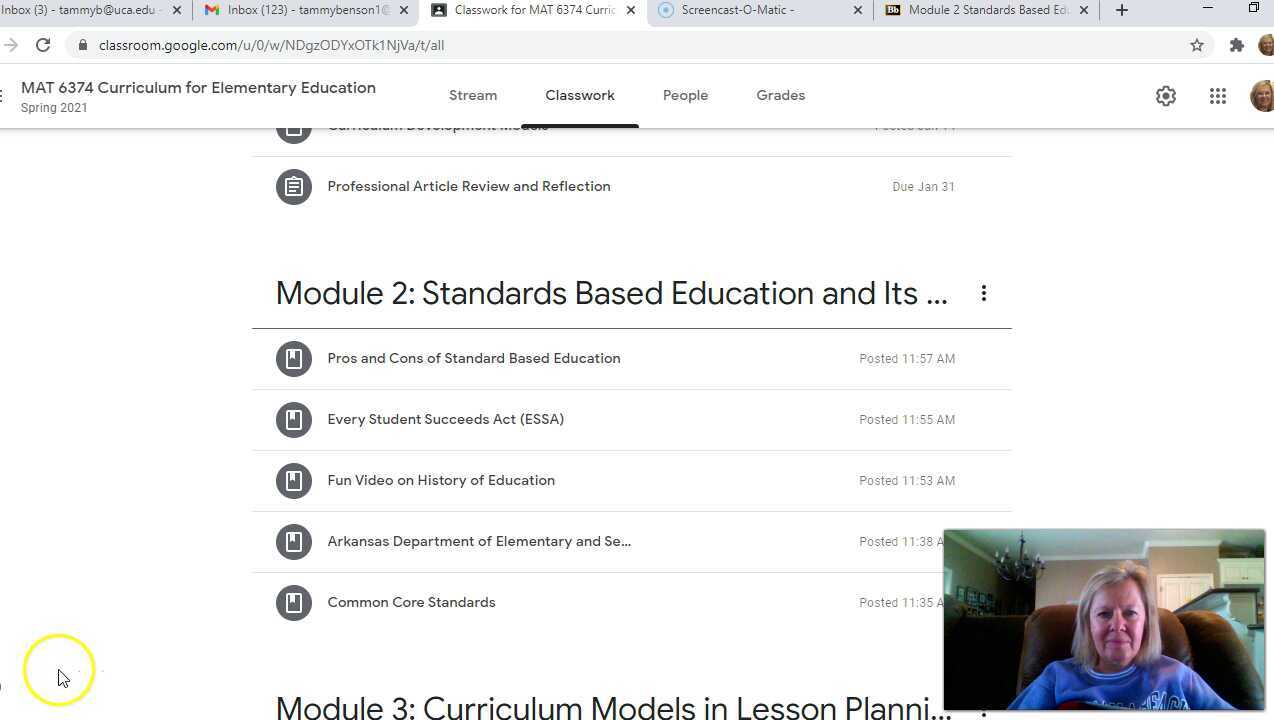Click the material icon for Every Student Succeeds Act
The image size is (1274, 720).
[x=293, y=419]
